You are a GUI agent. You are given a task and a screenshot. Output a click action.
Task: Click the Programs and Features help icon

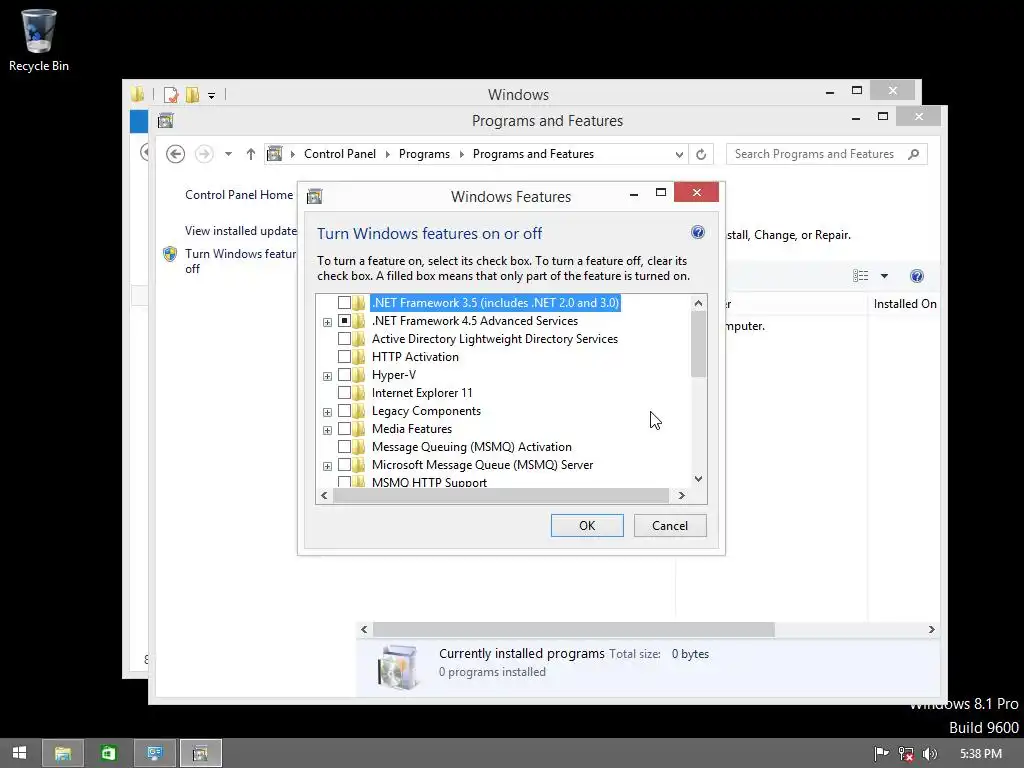[x=916, y=276]
